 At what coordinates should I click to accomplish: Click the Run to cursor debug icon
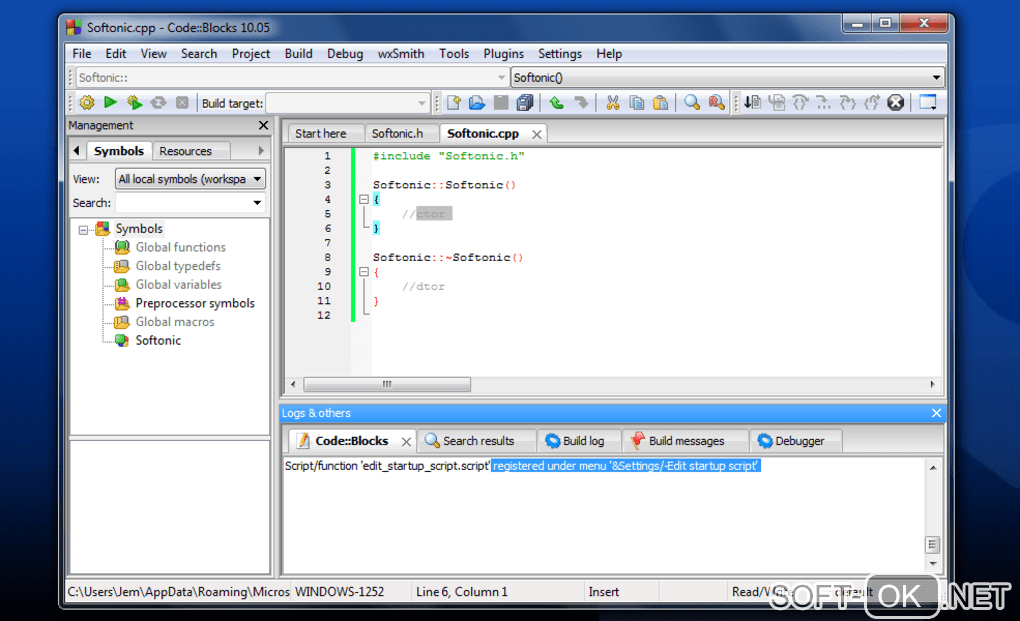click(777, 103)
